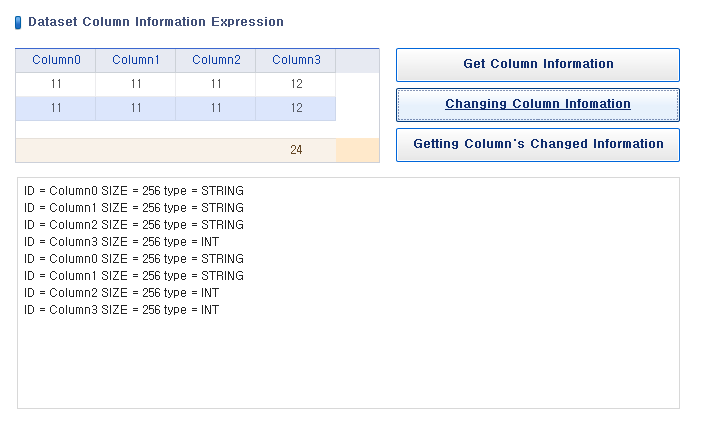Click first row cell under Column2
This screenshot has height=431, width=705.
pos(216,84)
